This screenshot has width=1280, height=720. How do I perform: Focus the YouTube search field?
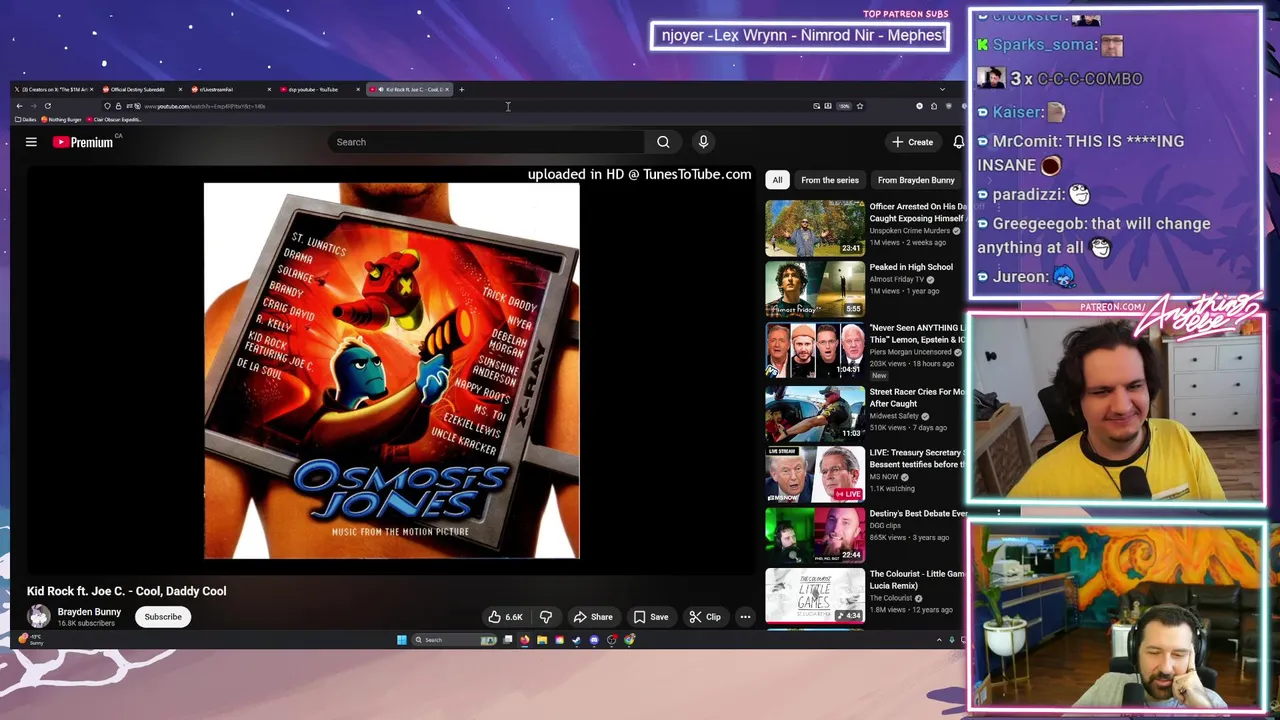(x=486, y=142)
